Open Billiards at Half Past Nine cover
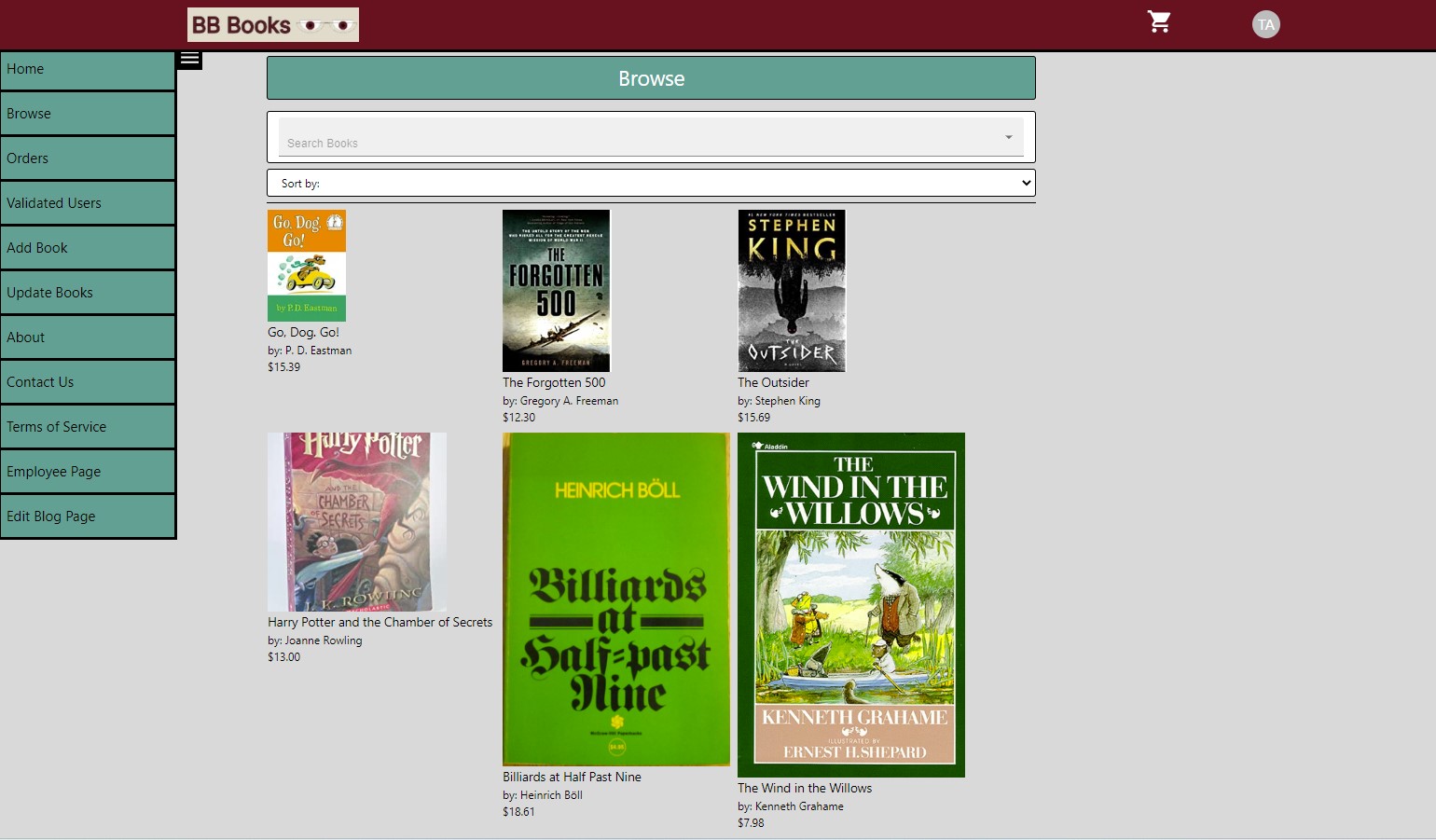The height and width of the screenshot is (840, 1436). (x=616, y=599)
